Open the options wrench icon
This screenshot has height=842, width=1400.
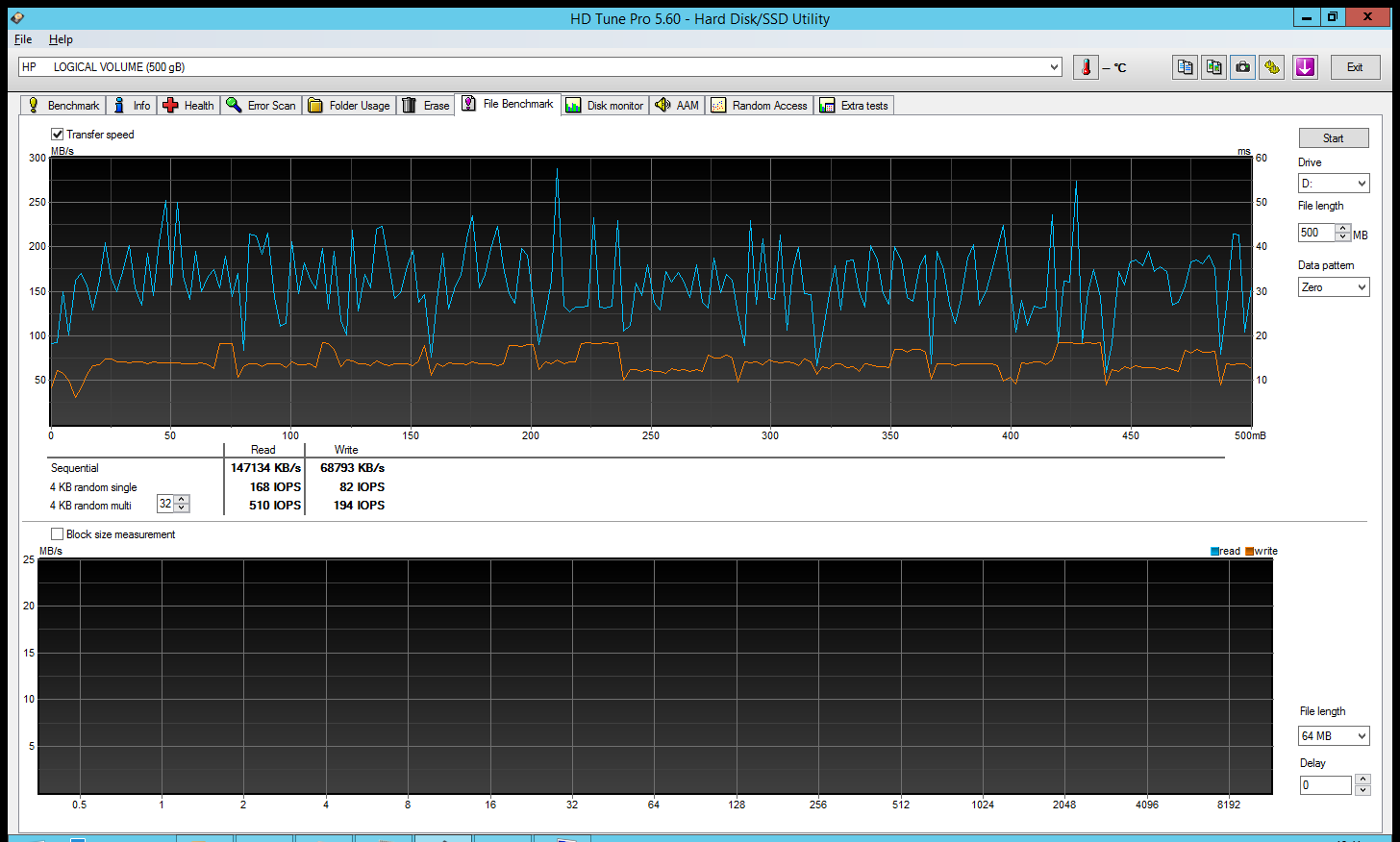click(x=1271, y=67)
